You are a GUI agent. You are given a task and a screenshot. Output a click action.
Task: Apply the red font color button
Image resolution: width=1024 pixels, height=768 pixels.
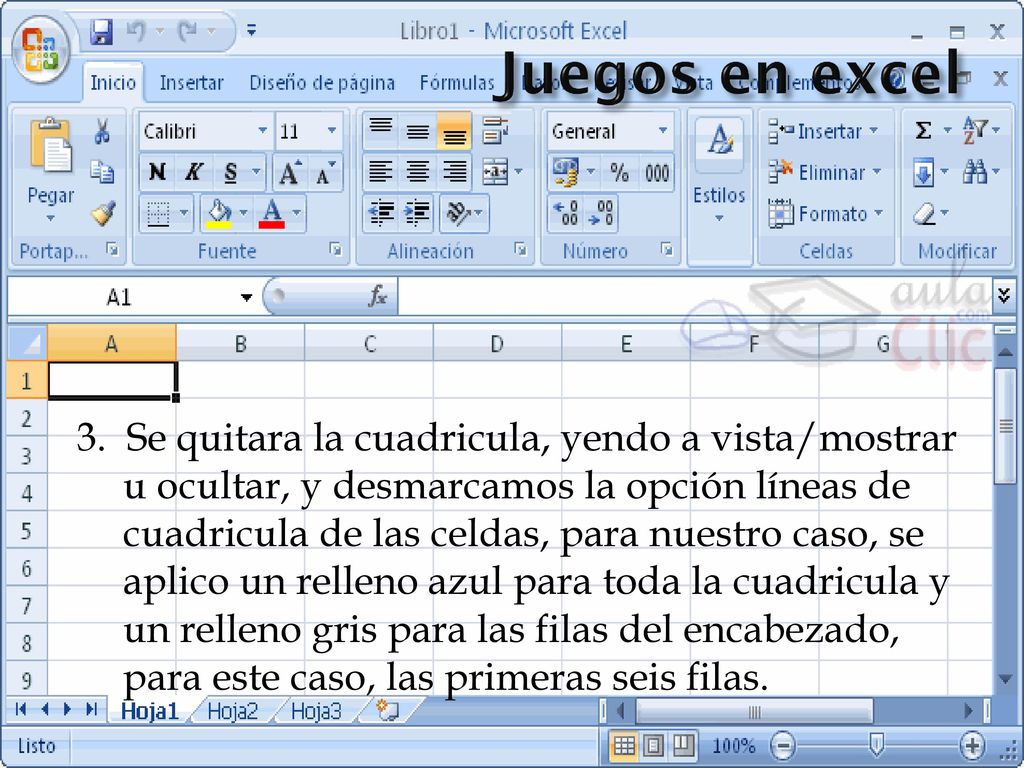tap(272, 214)
